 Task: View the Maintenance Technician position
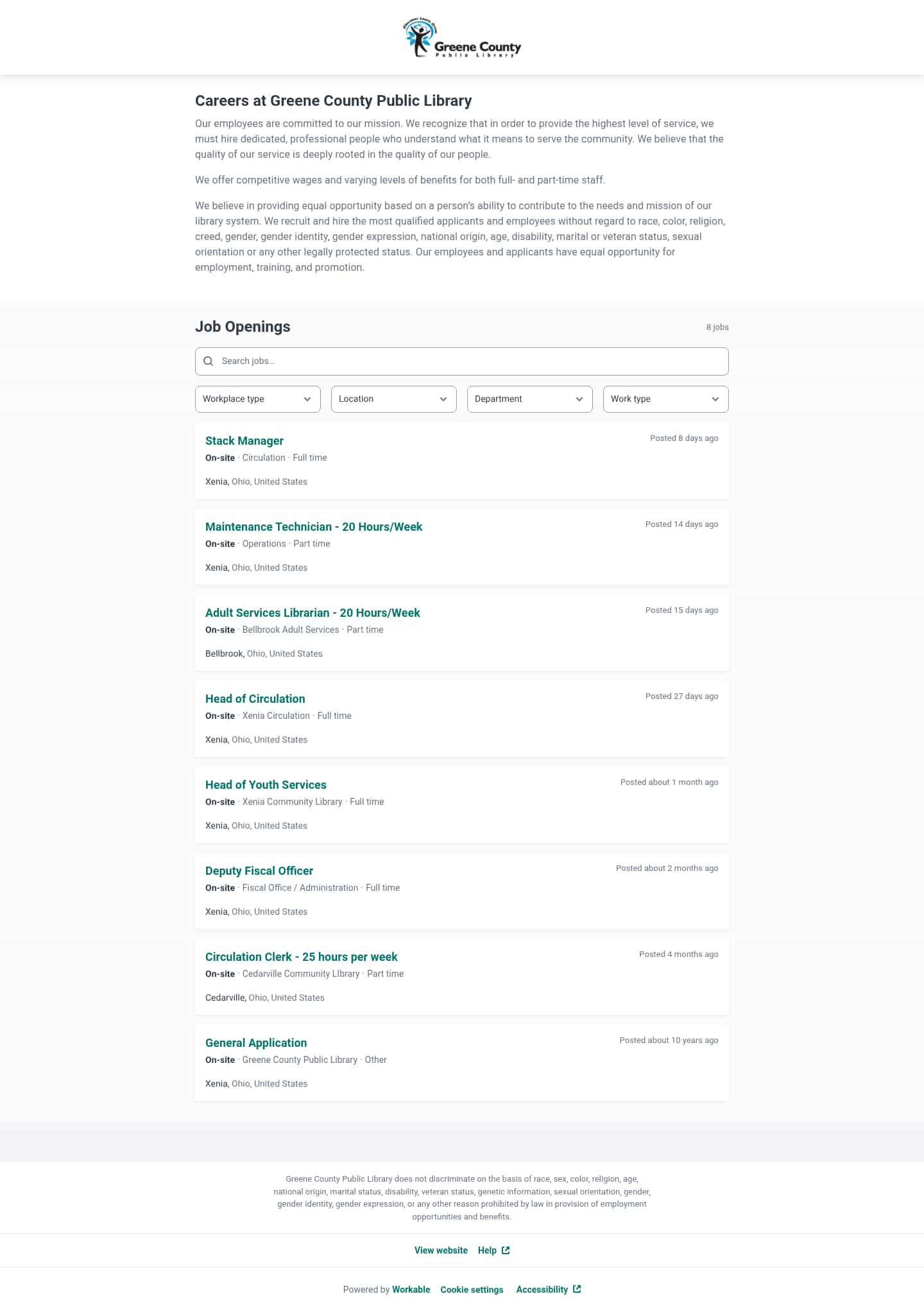314,526
